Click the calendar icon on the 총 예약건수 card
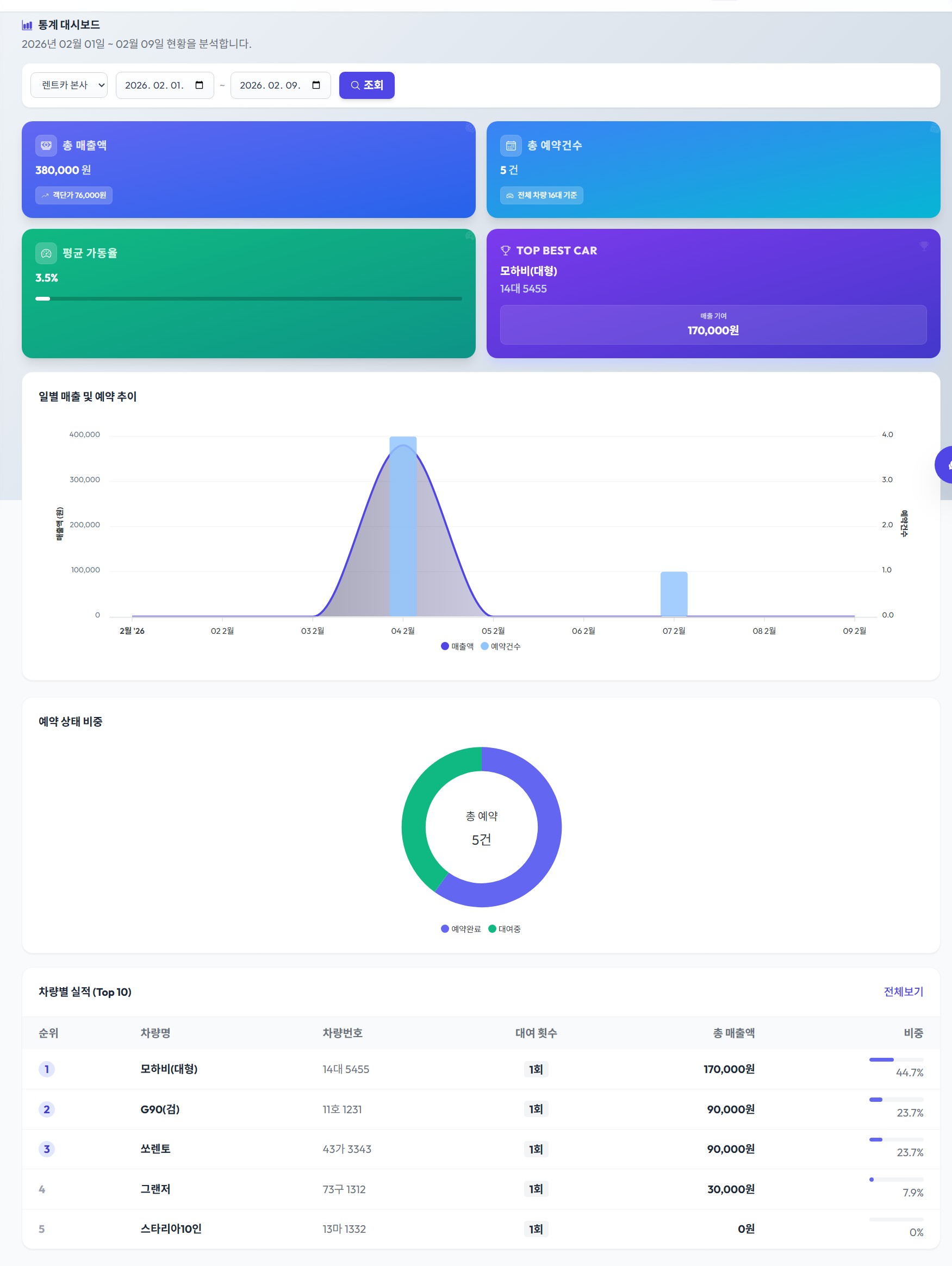The height and width of the screenshot is (1266, 952). [511, 145]
